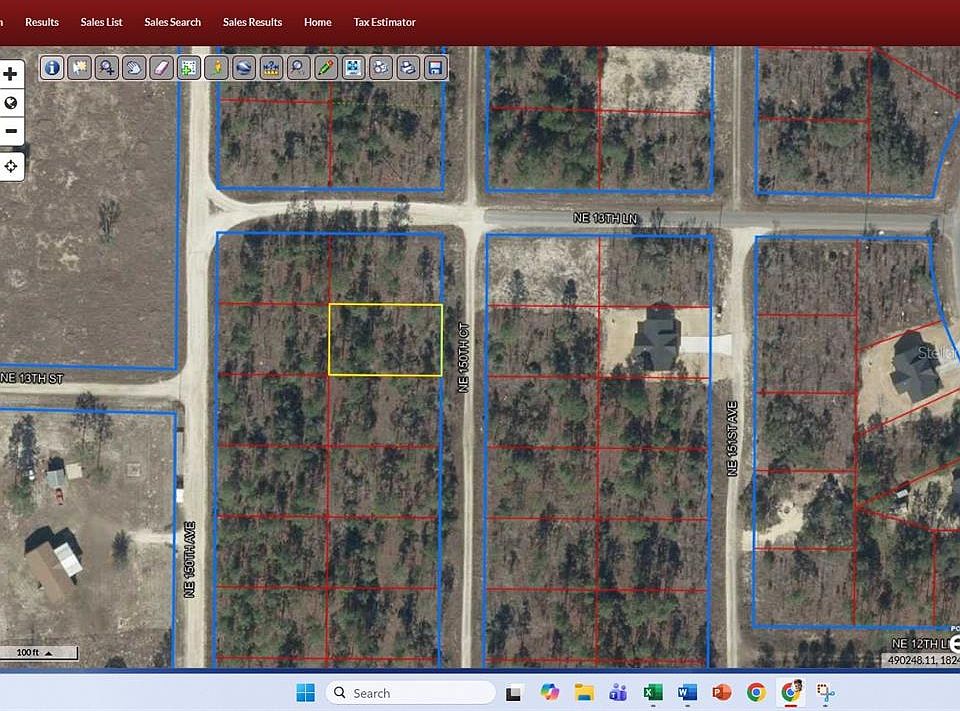Click the NE 151ST AVE street label

[x=732, y=438]
